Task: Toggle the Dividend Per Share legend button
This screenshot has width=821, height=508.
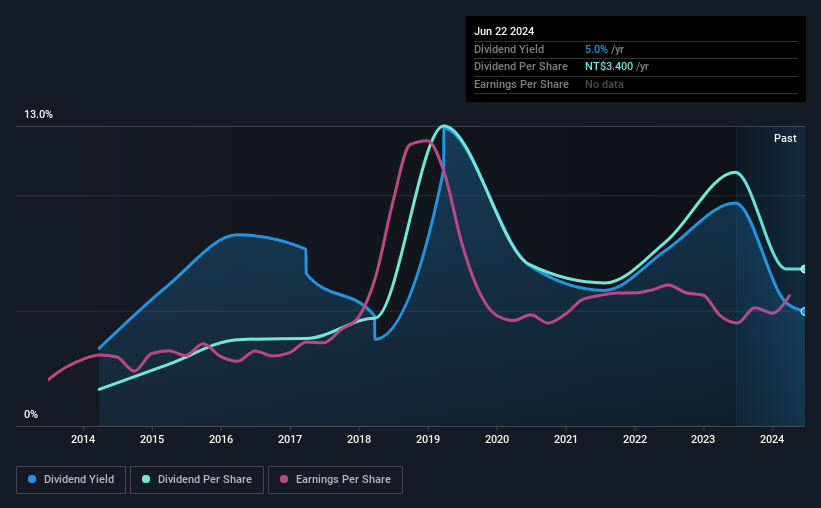Action: coord(197,480)
